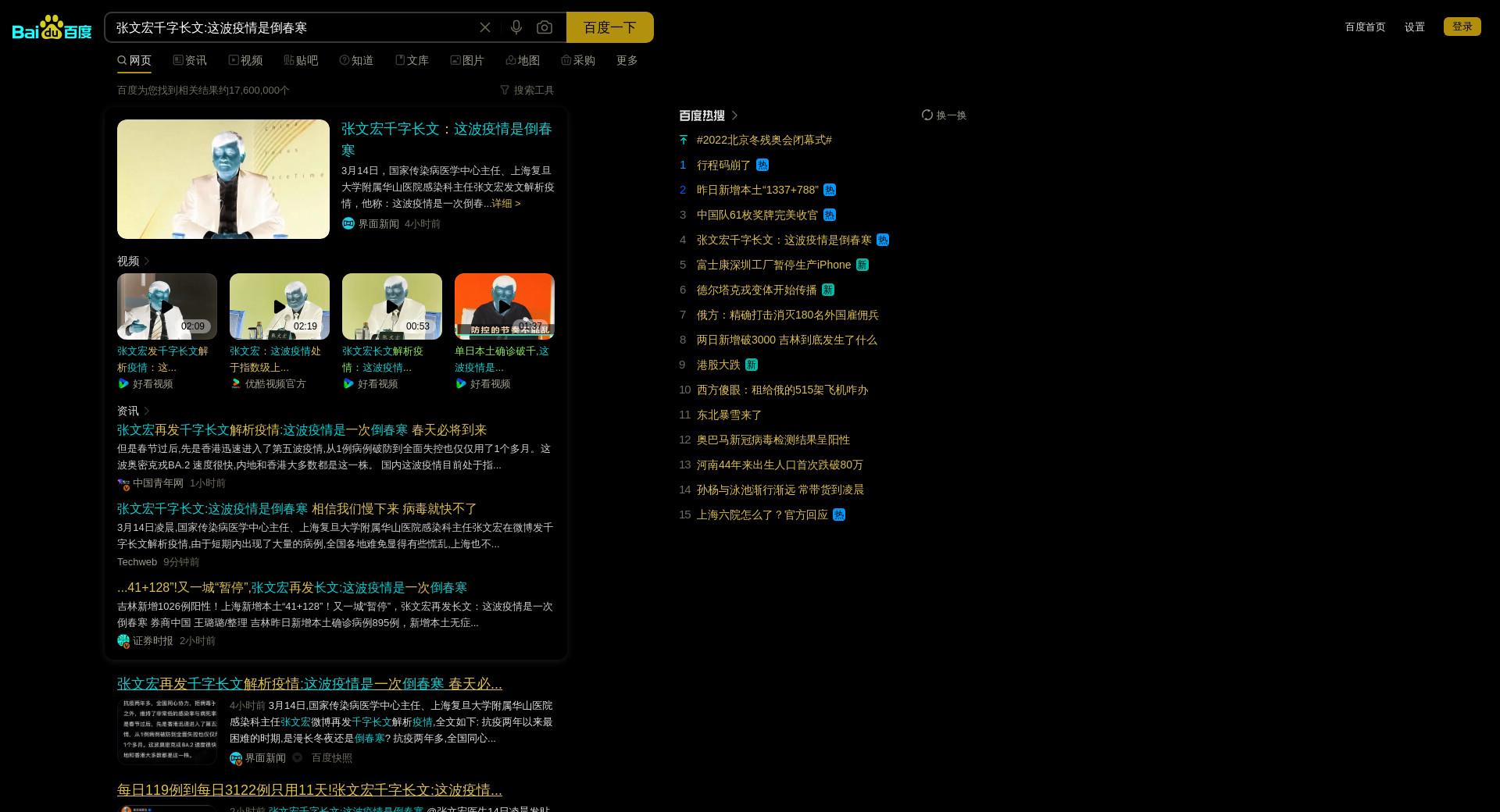Click the 新 badge beside 富士康深圳工厂暂停生产iPhone

click(x=862, y=265)
